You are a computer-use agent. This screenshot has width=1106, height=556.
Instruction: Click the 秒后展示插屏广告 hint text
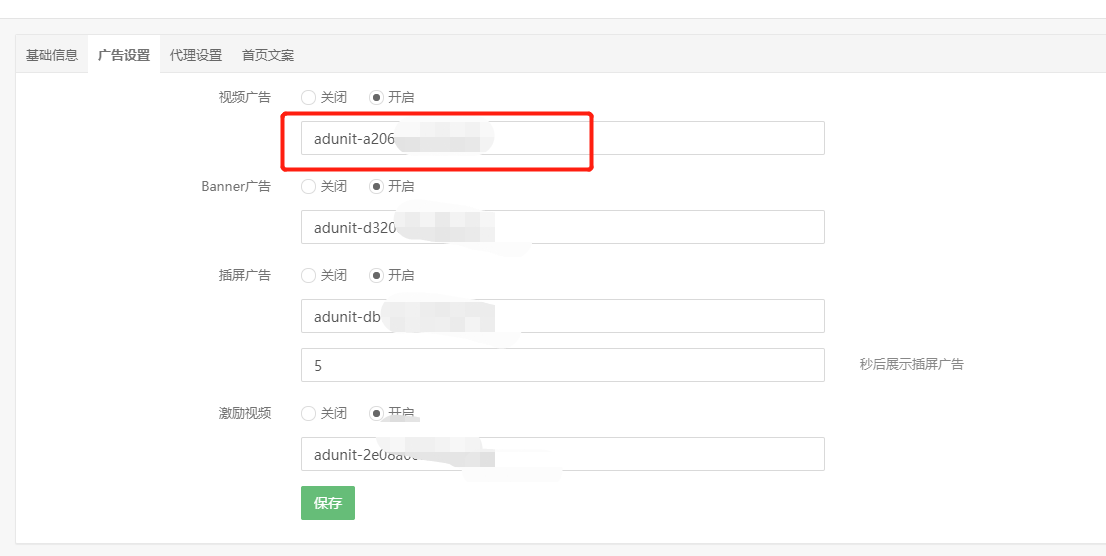pyautogui.click(x=911, y=365)
